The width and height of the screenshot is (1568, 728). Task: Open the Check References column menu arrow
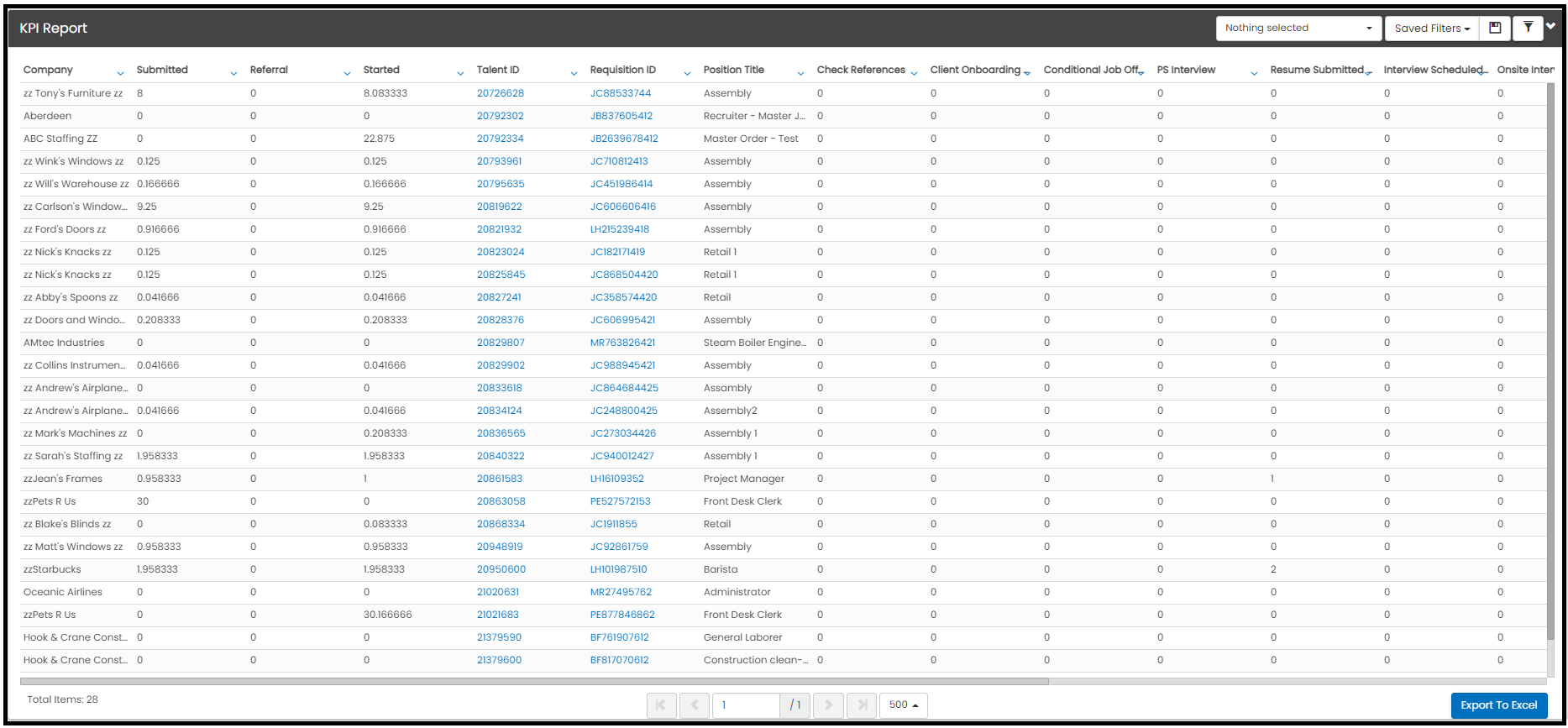pyautogui.click(x=914, y=73)
